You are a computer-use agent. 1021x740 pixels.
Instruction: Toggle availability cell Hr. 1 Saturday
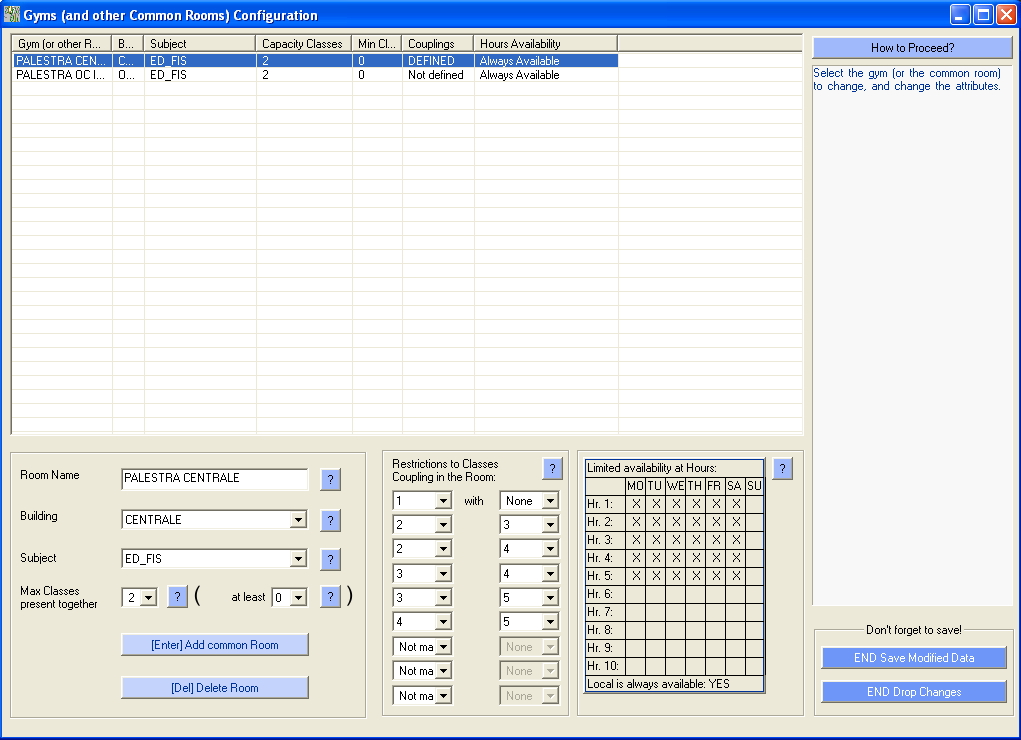(x=736, y=504)
